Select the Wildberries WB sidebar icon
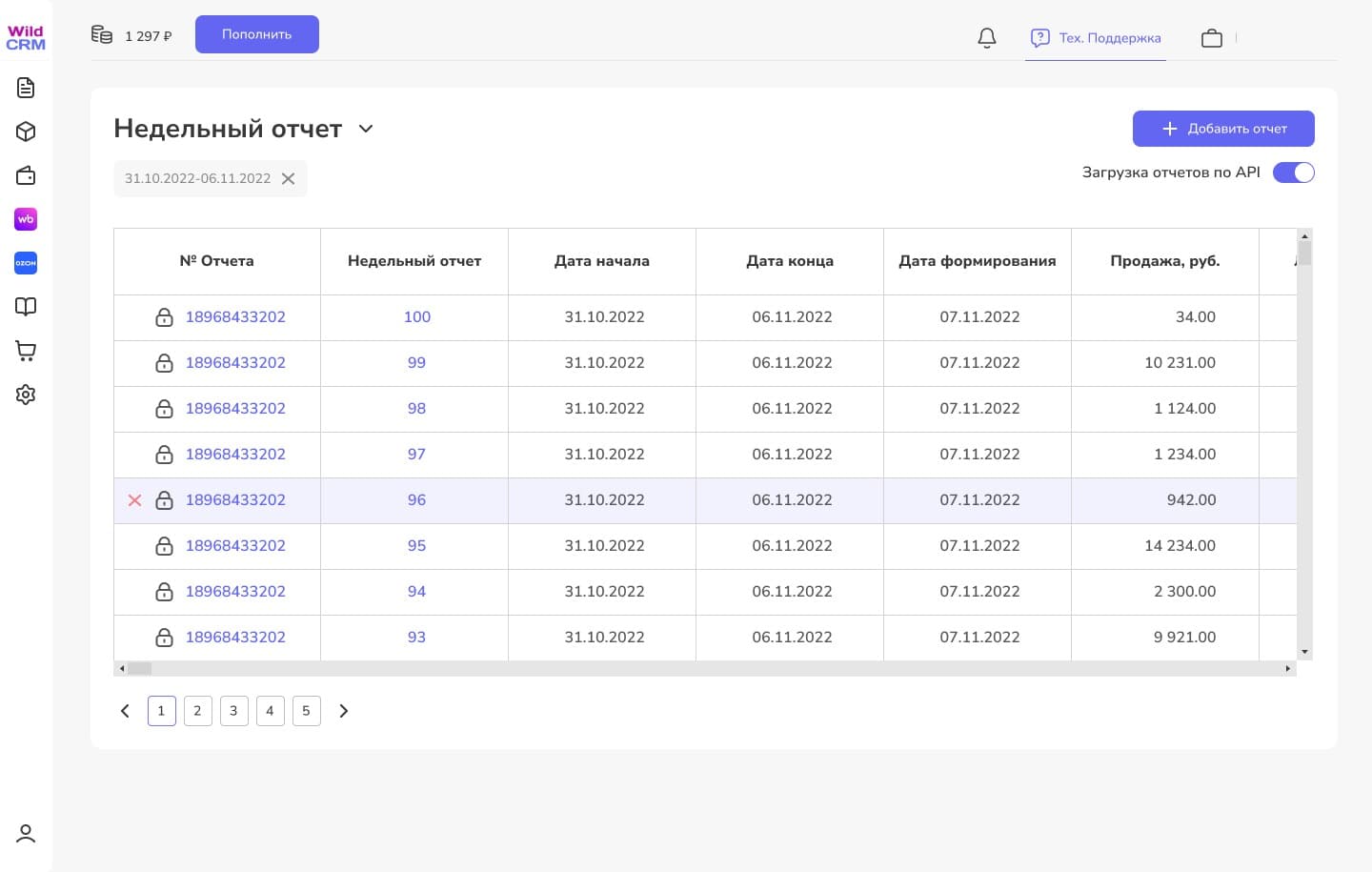Image resolution: width=1372 pixels, height=872 pixels. click(x=26, y=219)
